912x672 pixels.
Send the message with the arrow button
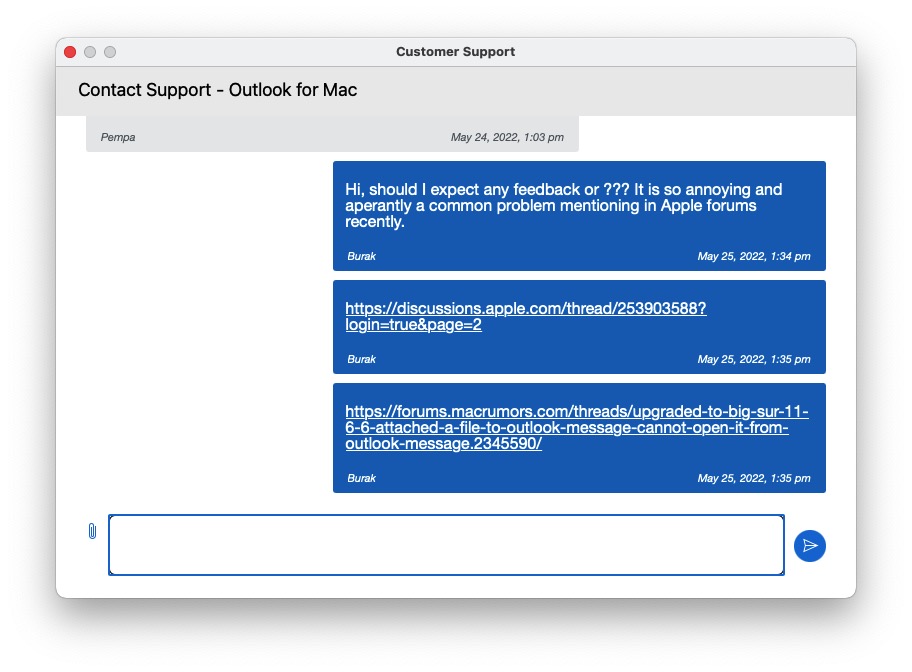[x=810, y=546]
